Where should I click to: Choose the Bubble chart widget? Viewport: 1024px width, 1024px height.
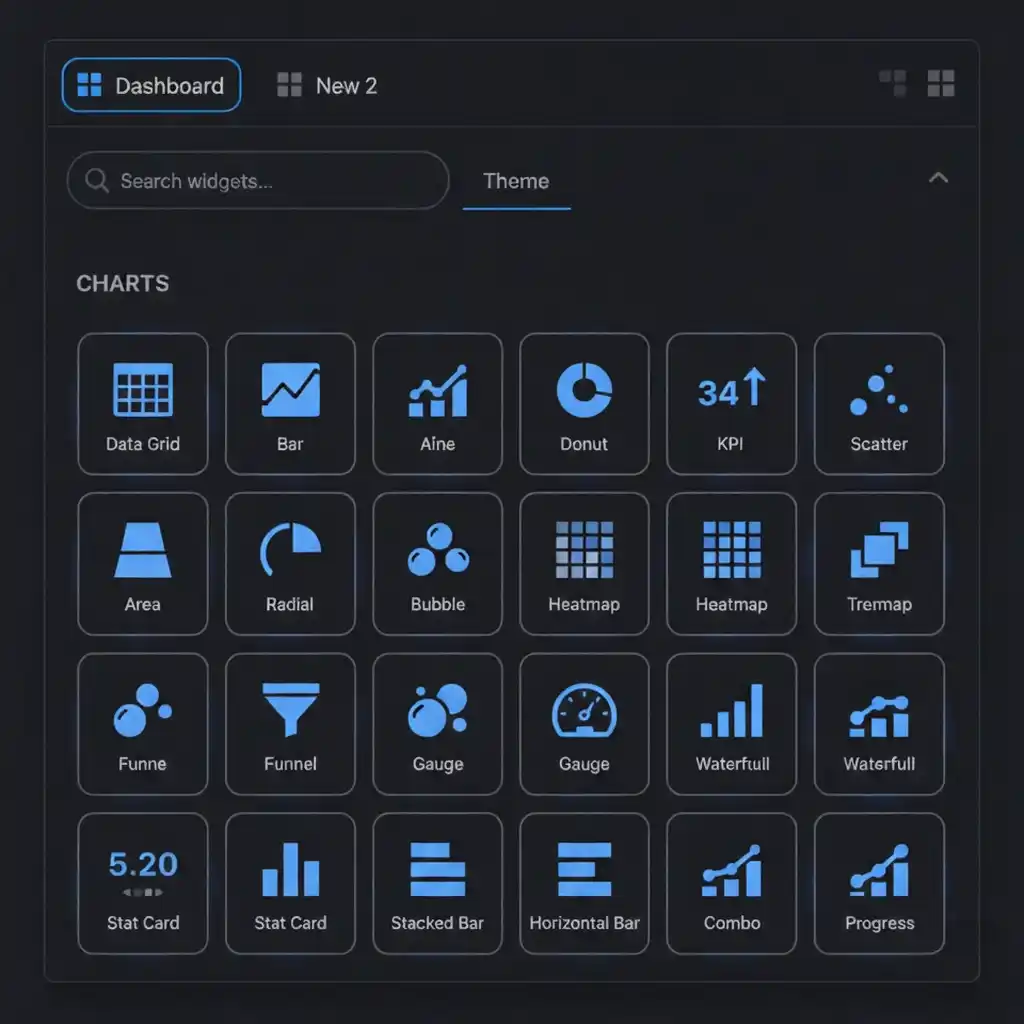(437, 563)
